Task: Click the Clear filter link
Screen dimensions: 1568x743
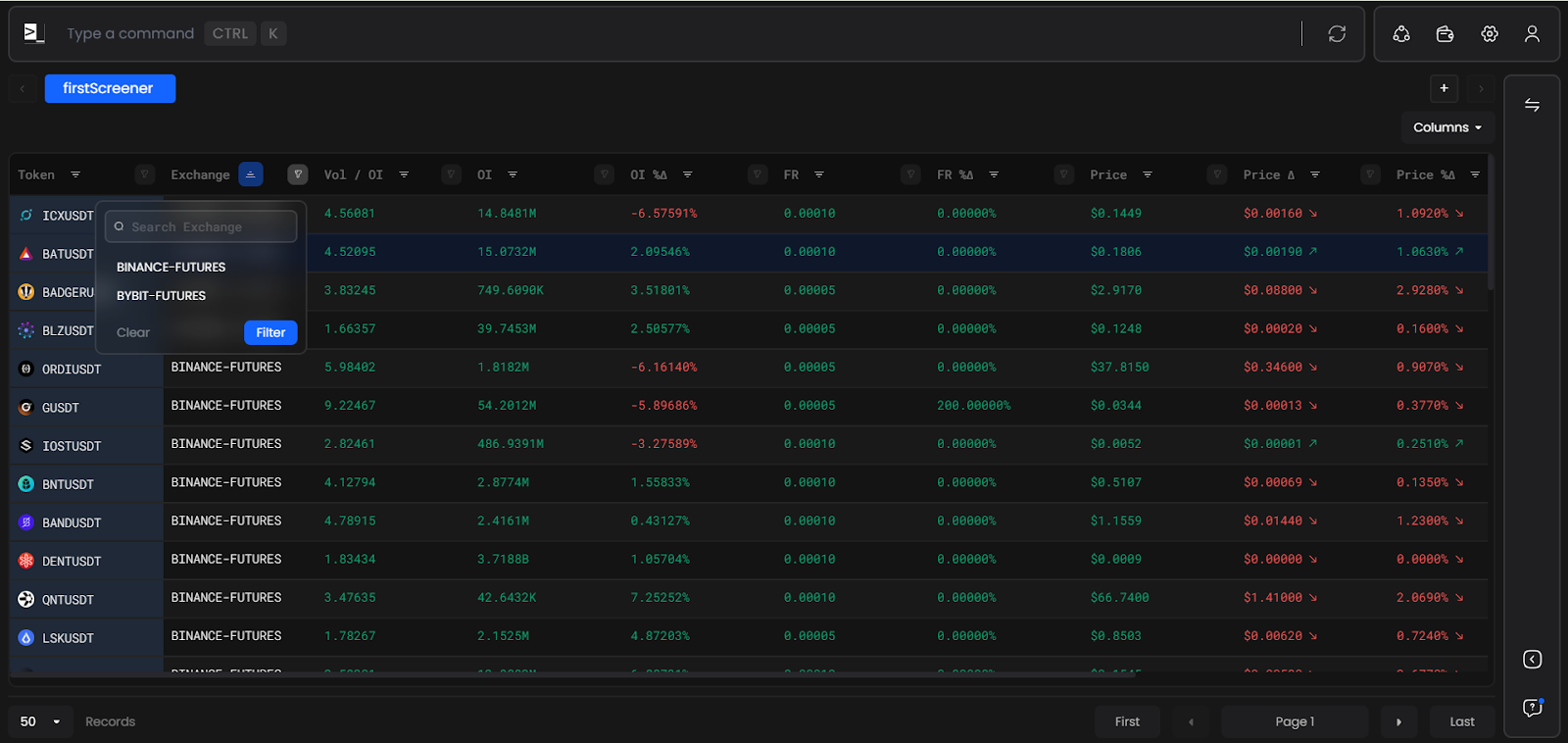Action: point(133,332)
